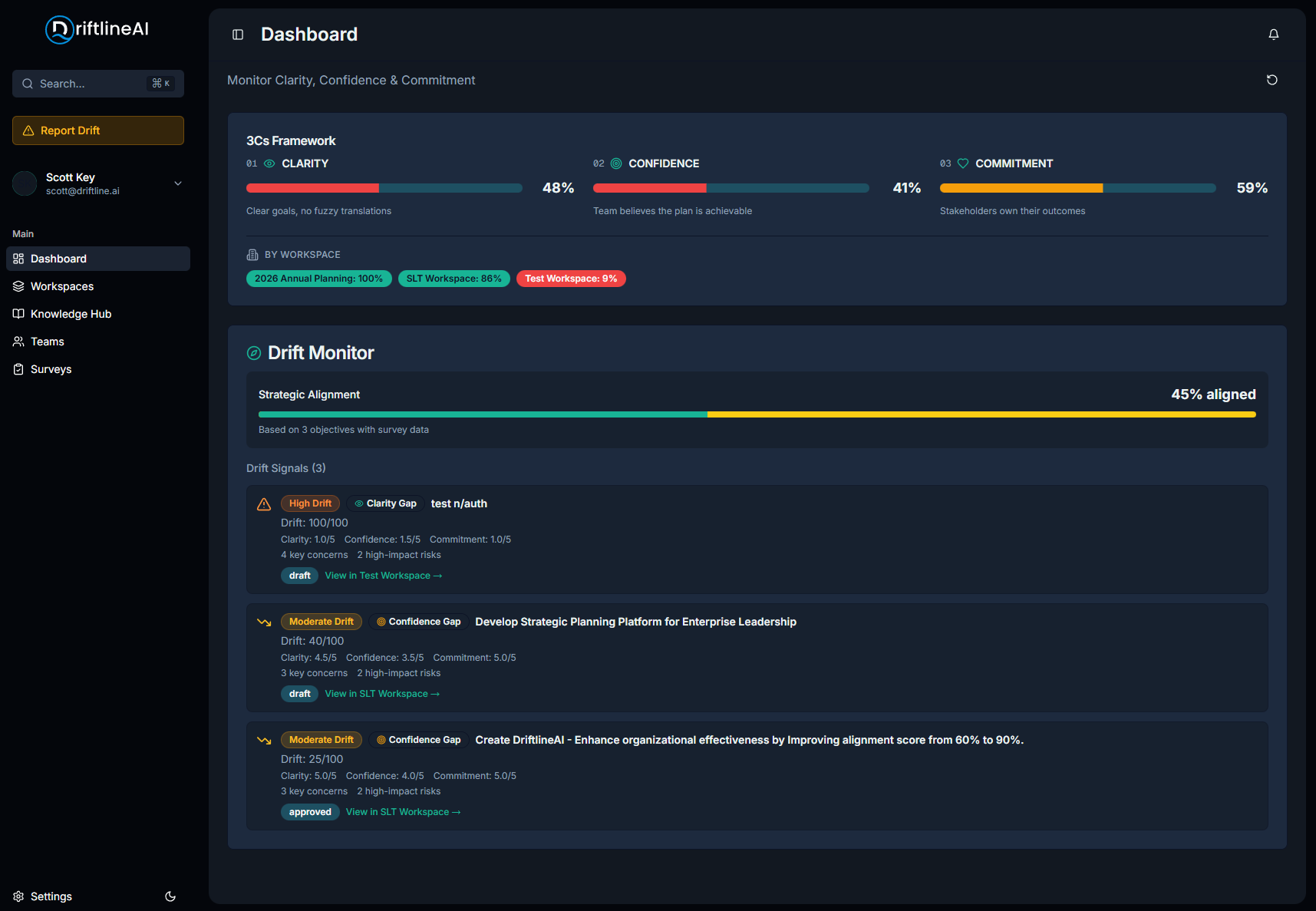
Task: Click the warning triangle on the High Drift signal
Action: [x=264, y=503]
